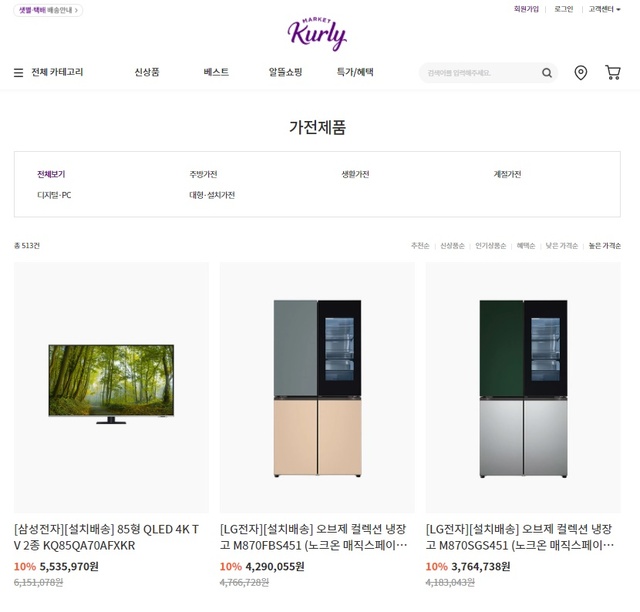Open the 알뜰쇼핑 menu
The height and width of the screenshot is (612, 640).
tap(285, 72)
